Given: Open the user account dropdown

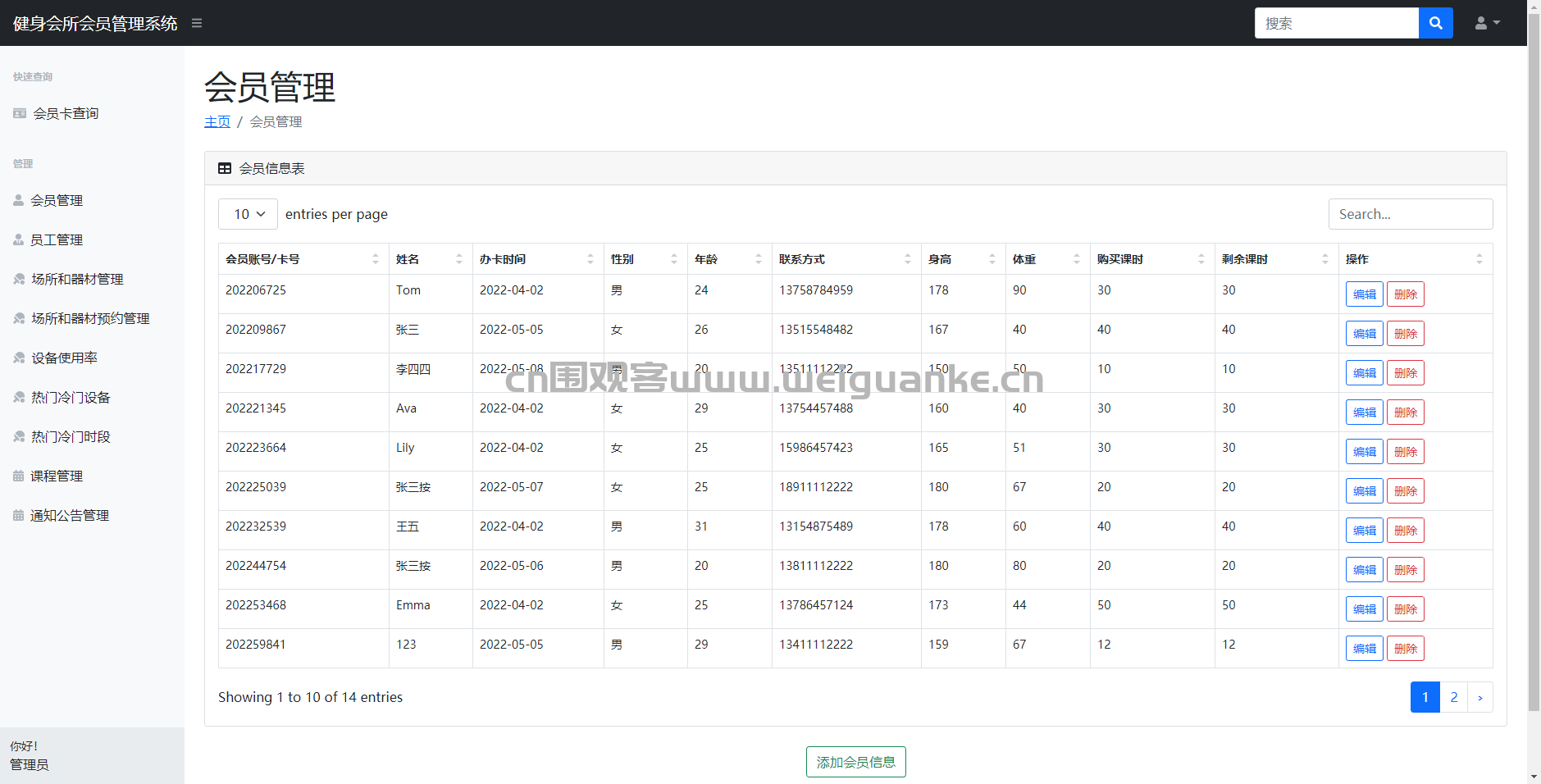Looking at the screenshot, I should 1487,23.
